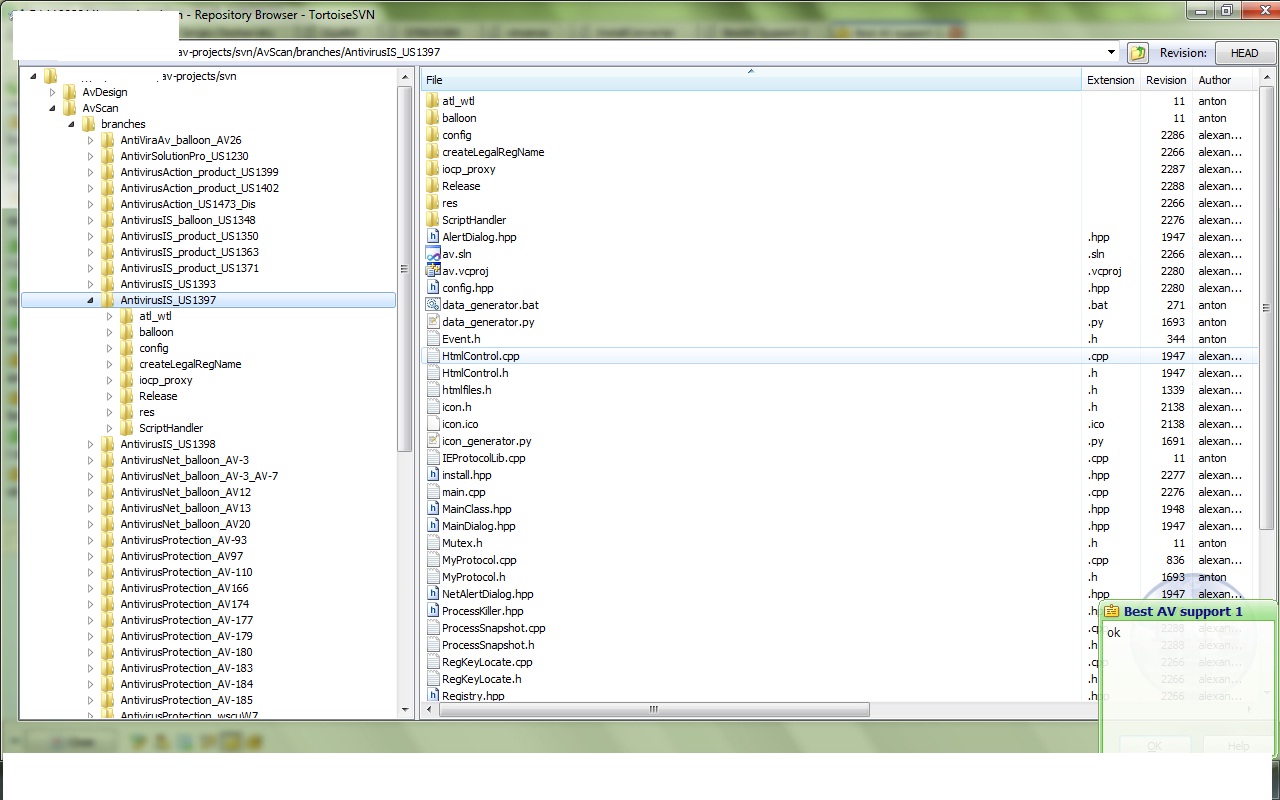Click iocp_proxy folder icon in file list
Image resolution: width=1280 pixels, height=800 pixels.
433,169
